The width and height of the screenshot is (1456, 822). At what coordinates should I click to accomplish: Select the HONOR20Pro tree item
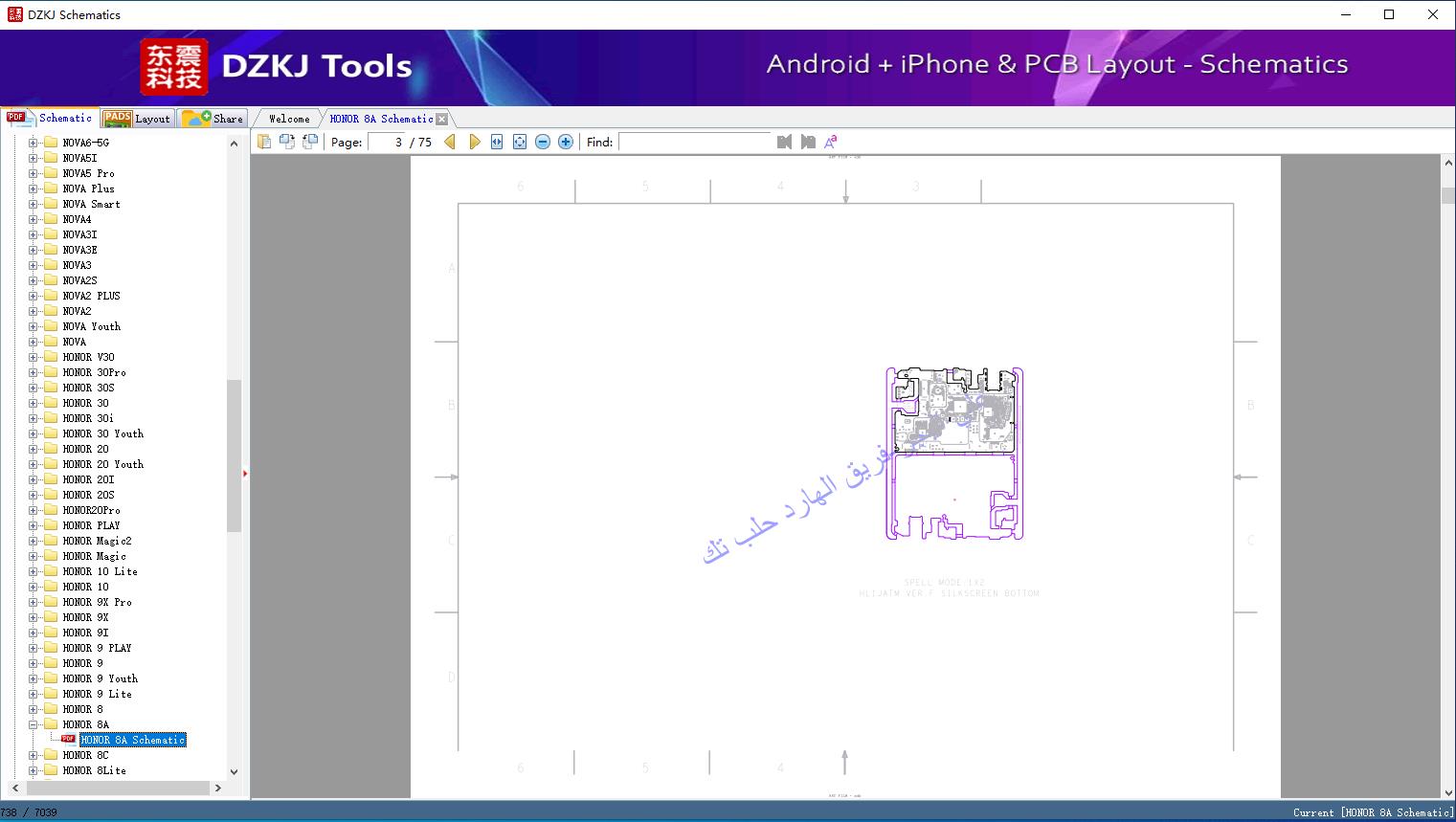[91, 510]
